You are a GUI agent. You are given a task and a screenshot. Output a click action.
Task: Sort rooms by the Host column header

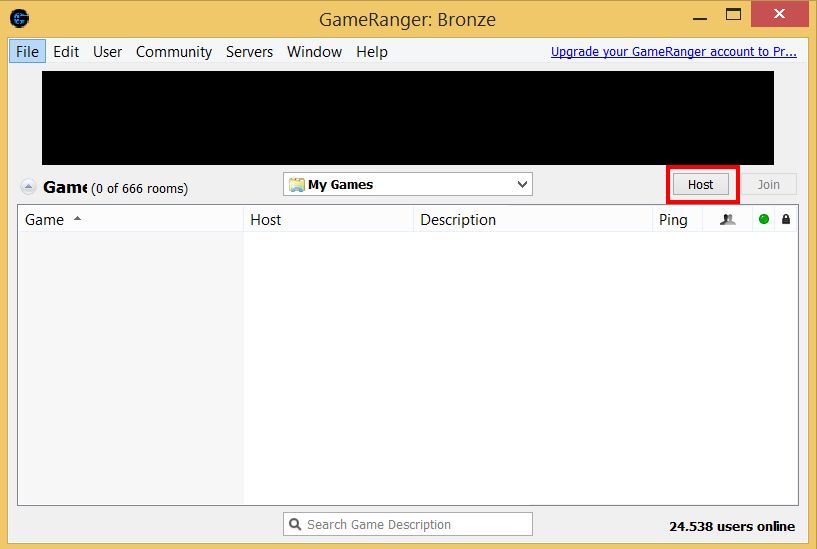[x=328, y=219]
